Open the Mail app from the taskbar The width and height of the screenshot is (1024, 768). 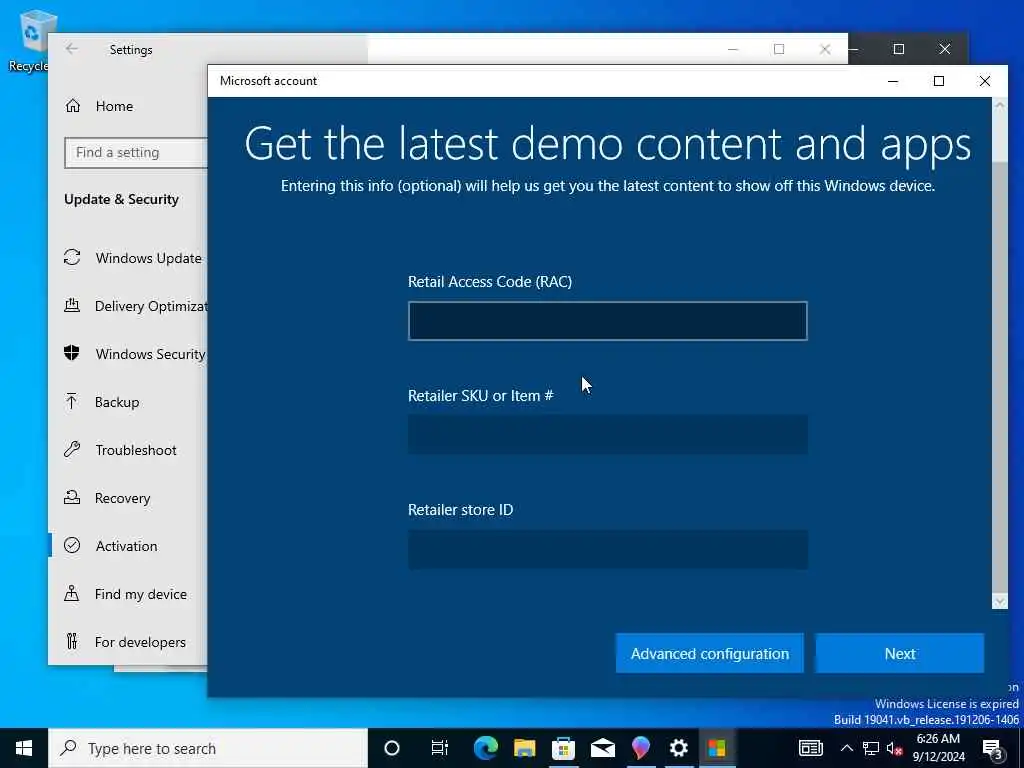coord(602,748)
